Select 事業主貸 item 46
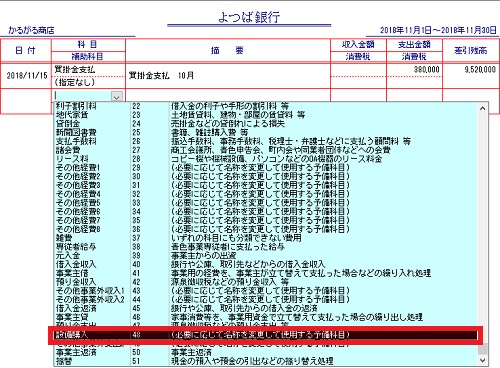500x368 pixels. 266,317
